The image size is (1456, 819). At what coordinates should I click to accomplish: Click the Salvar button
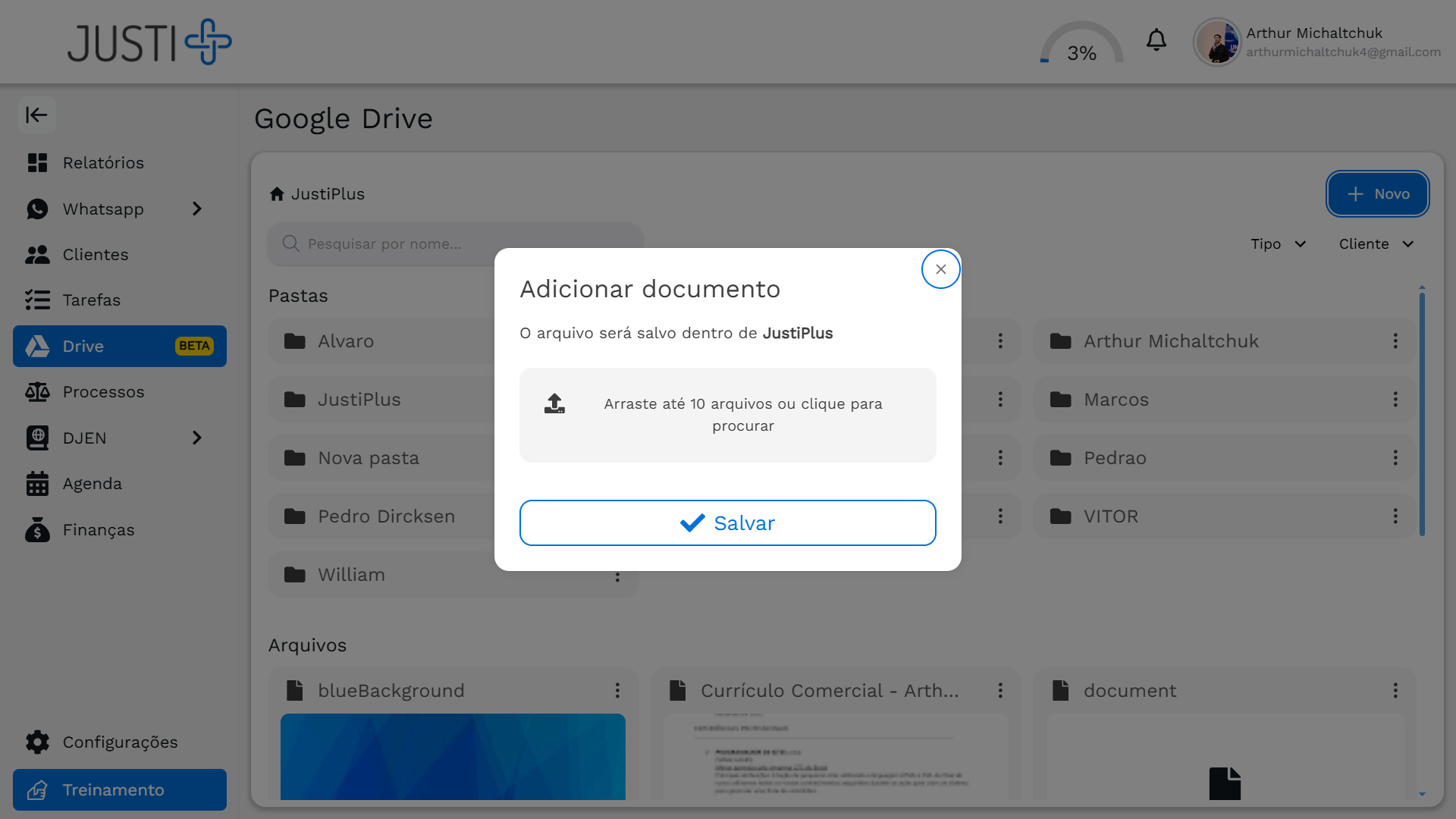[x=727, y=522]
